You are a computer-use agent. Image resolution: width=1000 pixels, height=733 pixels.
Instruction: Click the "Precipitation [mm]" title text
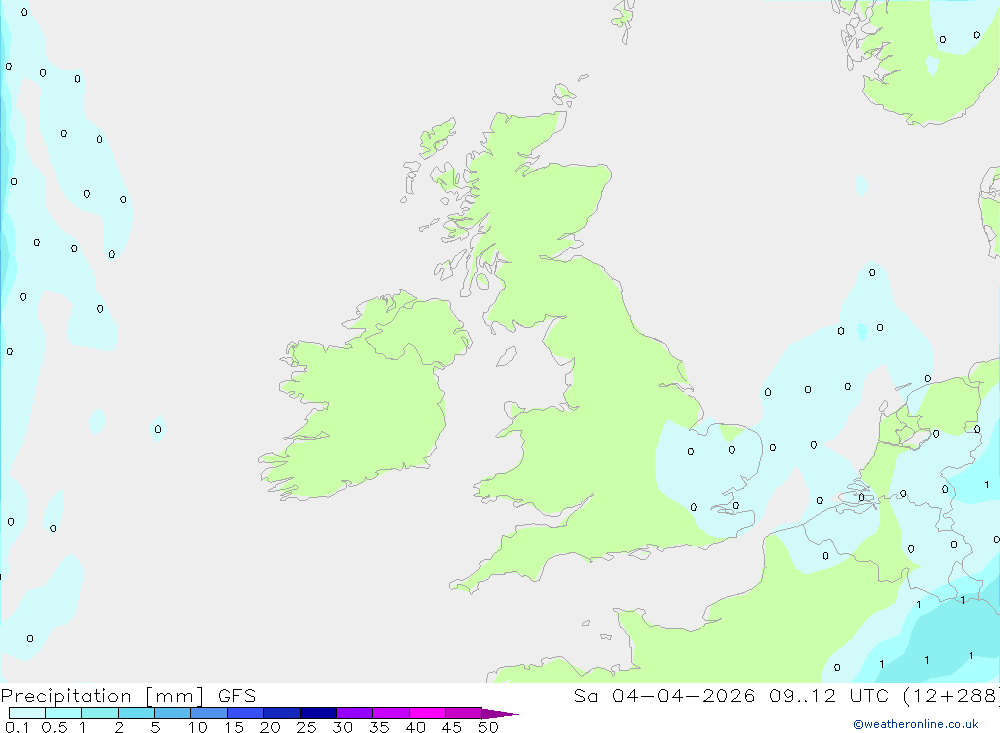coord(103,696)
